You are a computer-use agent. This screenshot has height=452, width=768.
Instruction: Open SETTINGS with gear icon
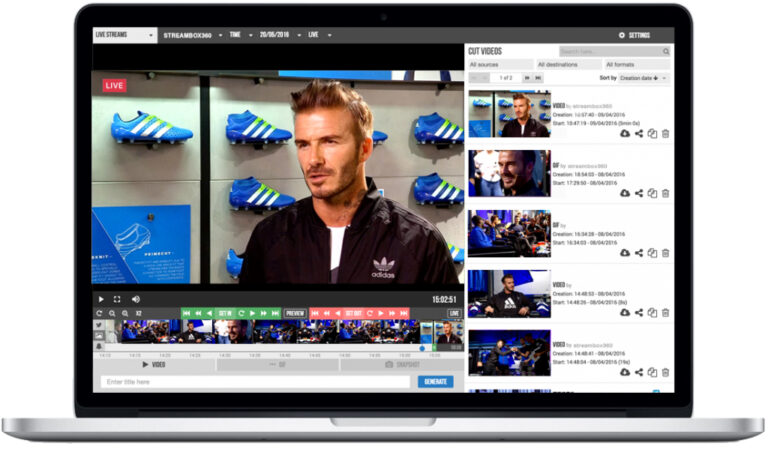coord(634,35)
